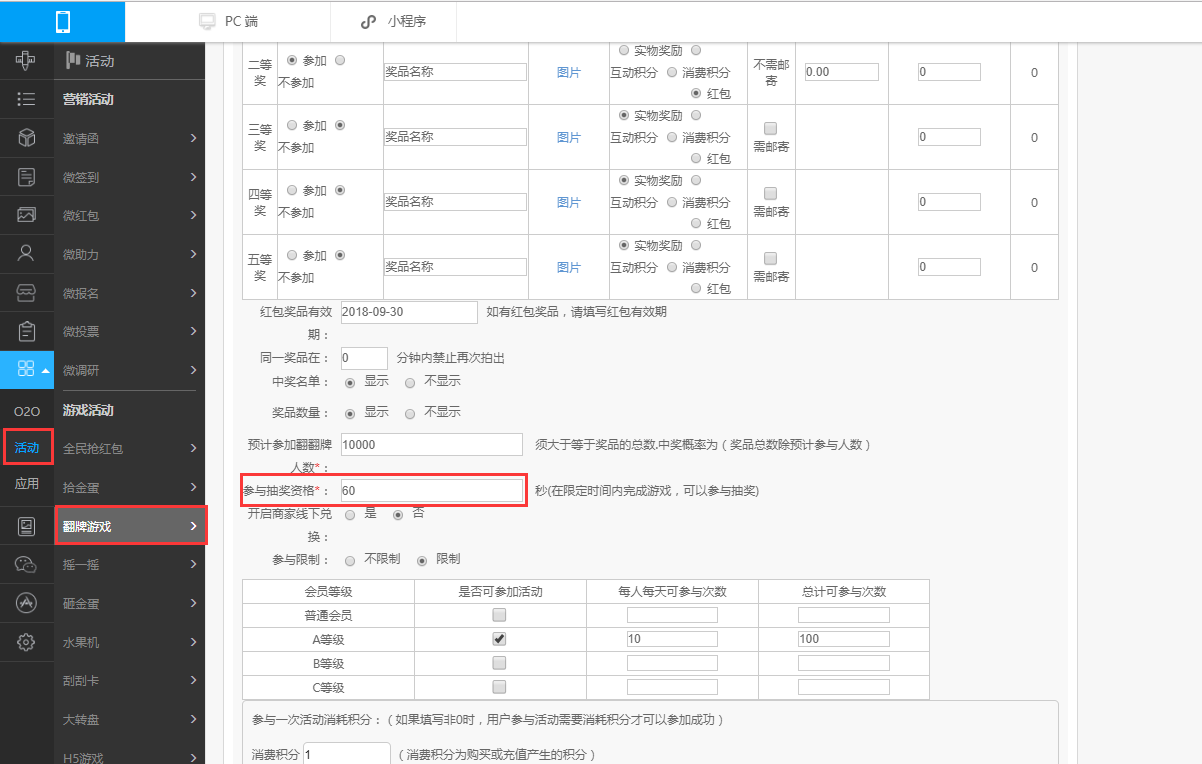This screenshot has height=764, width=1202.
Task: Expand the 微助力 menu arrow
Action: [x=193, y=254]
